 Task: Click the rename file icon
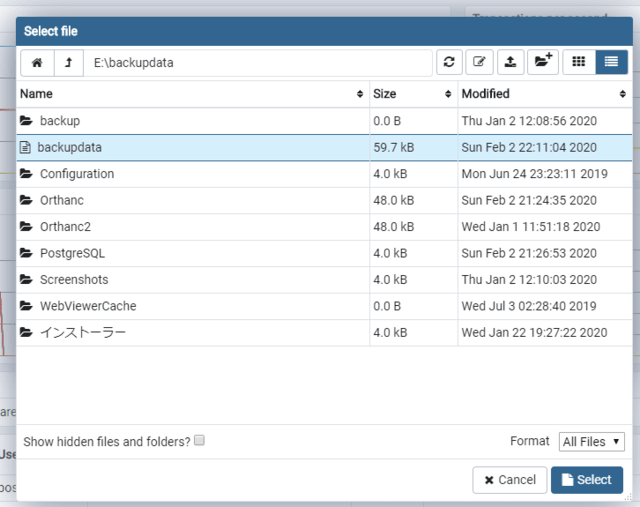[x=480, y=62]
